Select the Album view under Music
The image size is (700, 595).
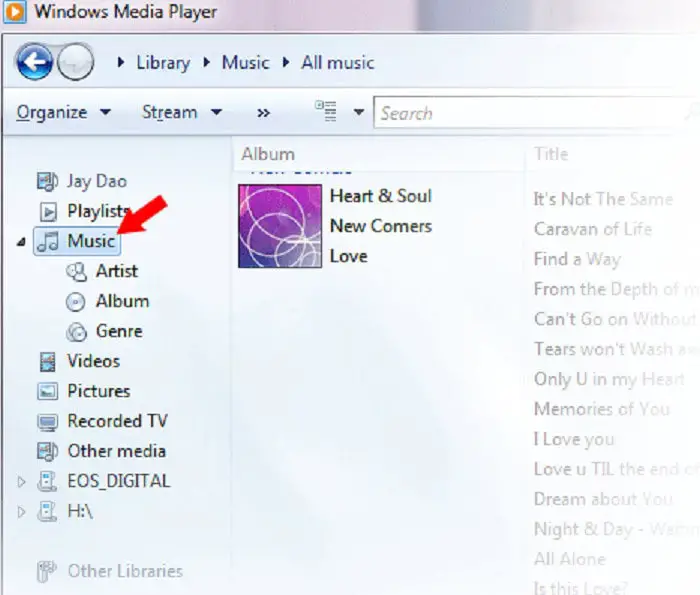coord(122,301)
